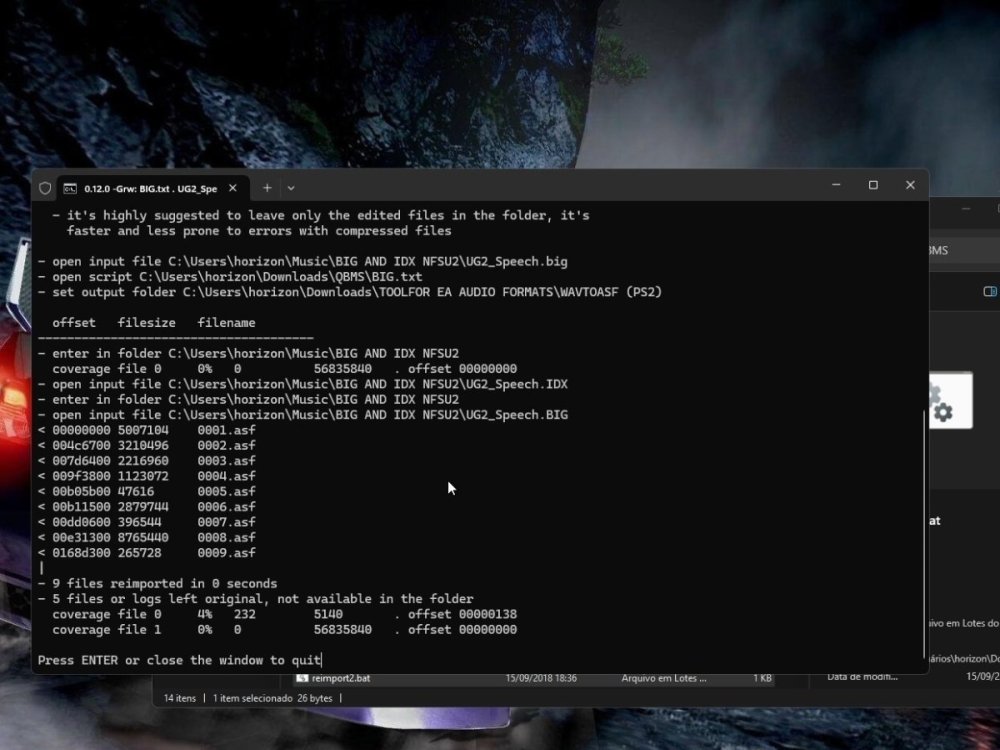
Task: Click the 1 KB file size value
Action: (x=761, y=678)
